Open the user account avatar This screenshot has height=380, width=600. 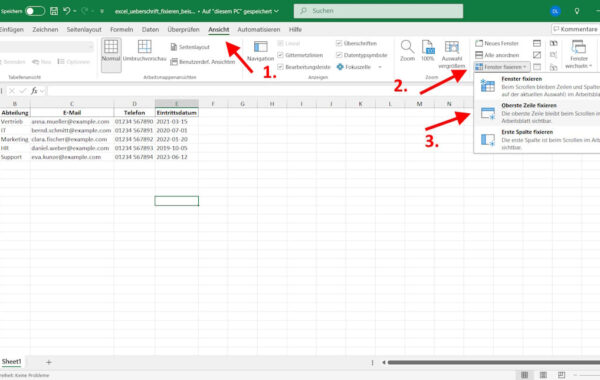point(555,11)
